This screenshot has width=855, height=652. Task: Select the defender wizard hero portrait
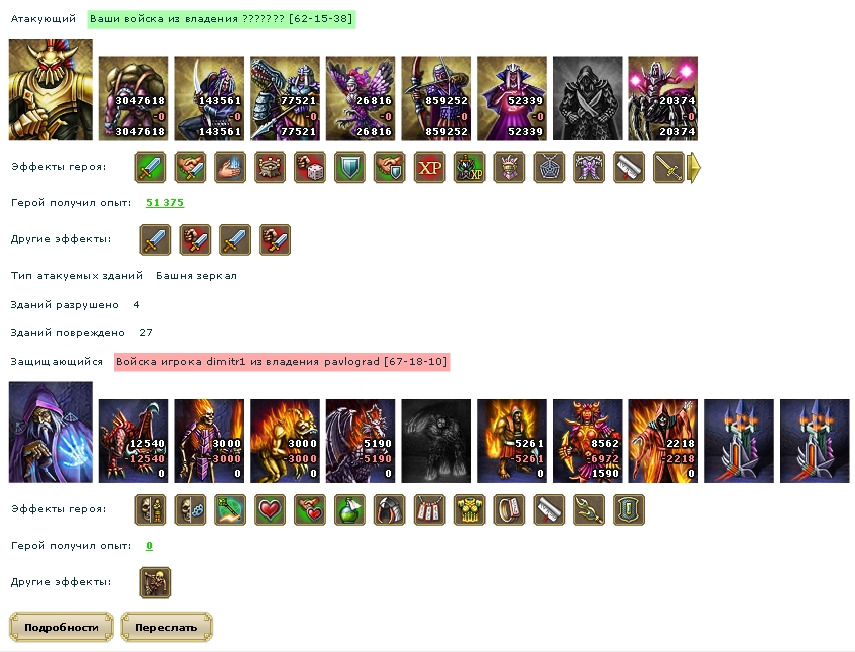point(51,432)
